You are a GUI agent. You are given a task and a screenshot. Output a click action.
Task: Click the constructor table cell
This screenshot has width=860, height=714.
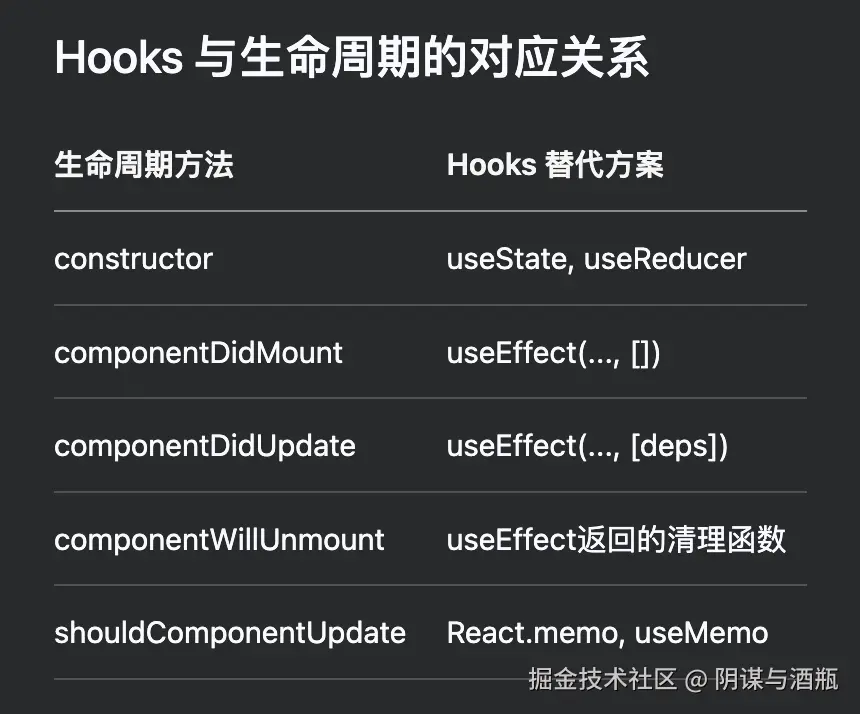click(x=133, y=259)
